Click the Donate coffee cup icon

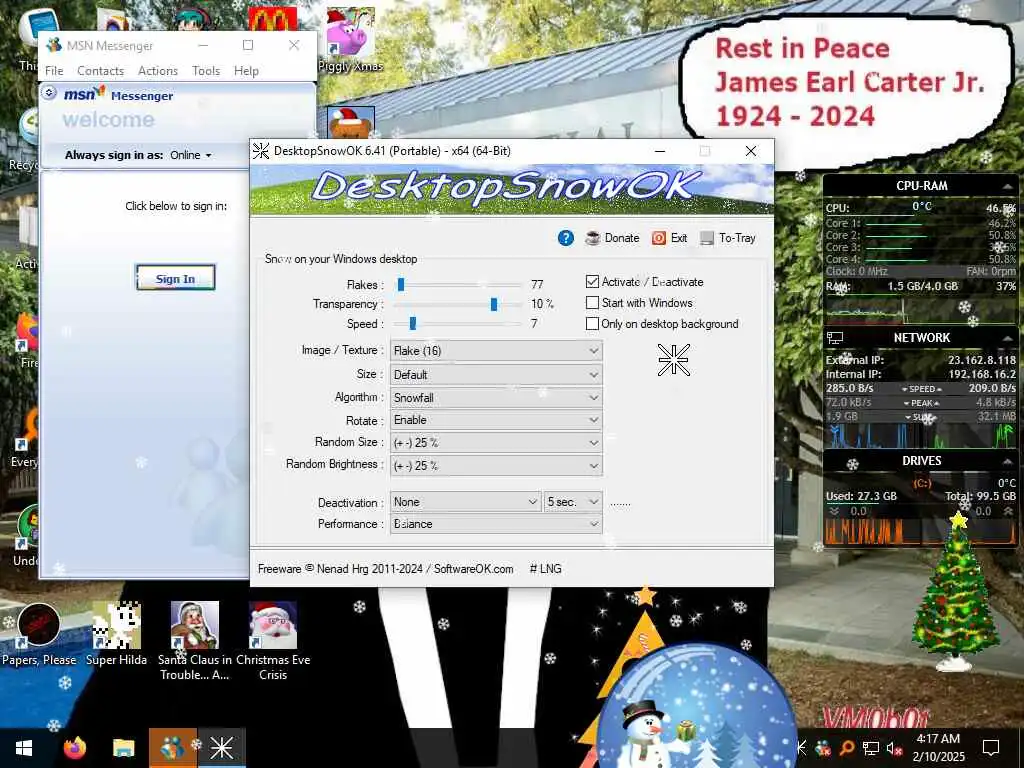592,238
